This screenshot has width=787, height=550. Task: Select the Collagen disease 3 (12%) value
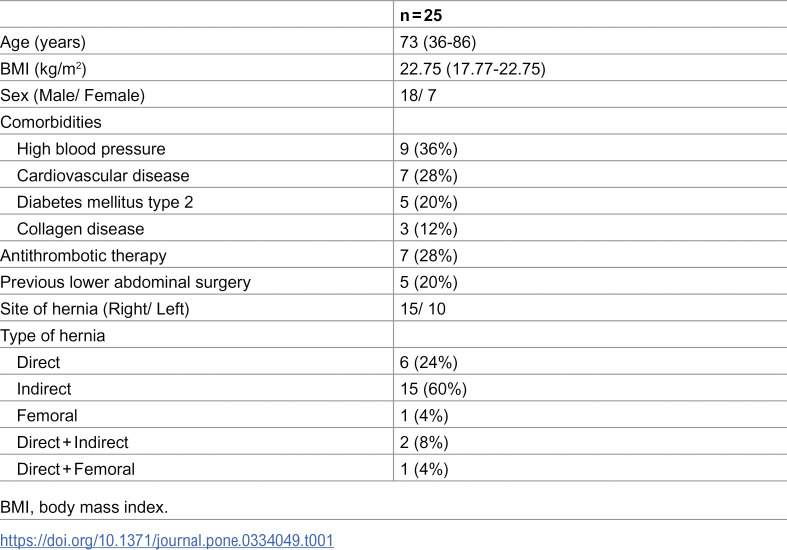429,229
